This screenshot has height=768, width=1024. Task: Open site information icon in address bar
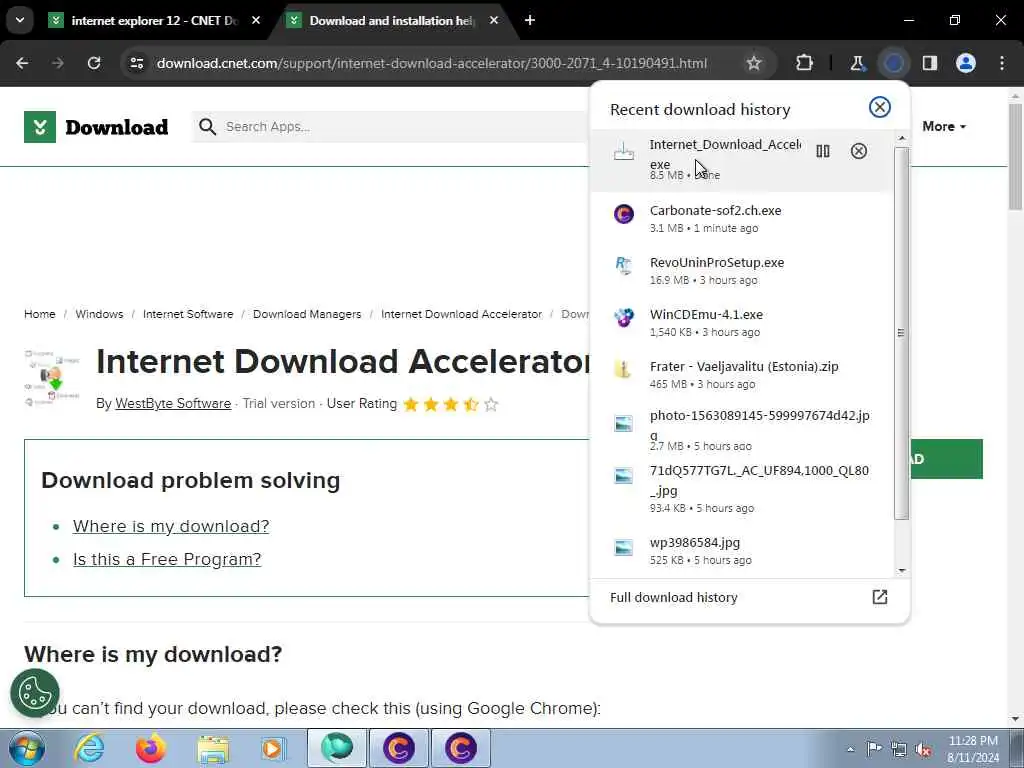(136, 63)
